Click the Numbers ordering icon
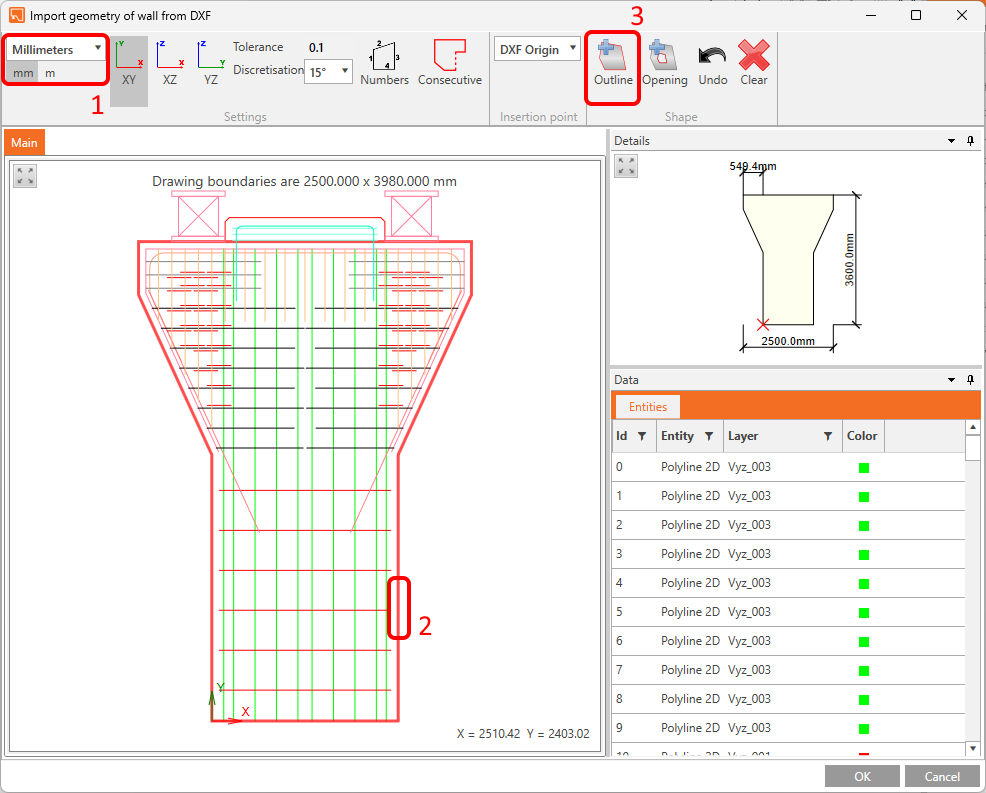Image resolution: width=986 pixels, height=793 pixels. point(384,63)
